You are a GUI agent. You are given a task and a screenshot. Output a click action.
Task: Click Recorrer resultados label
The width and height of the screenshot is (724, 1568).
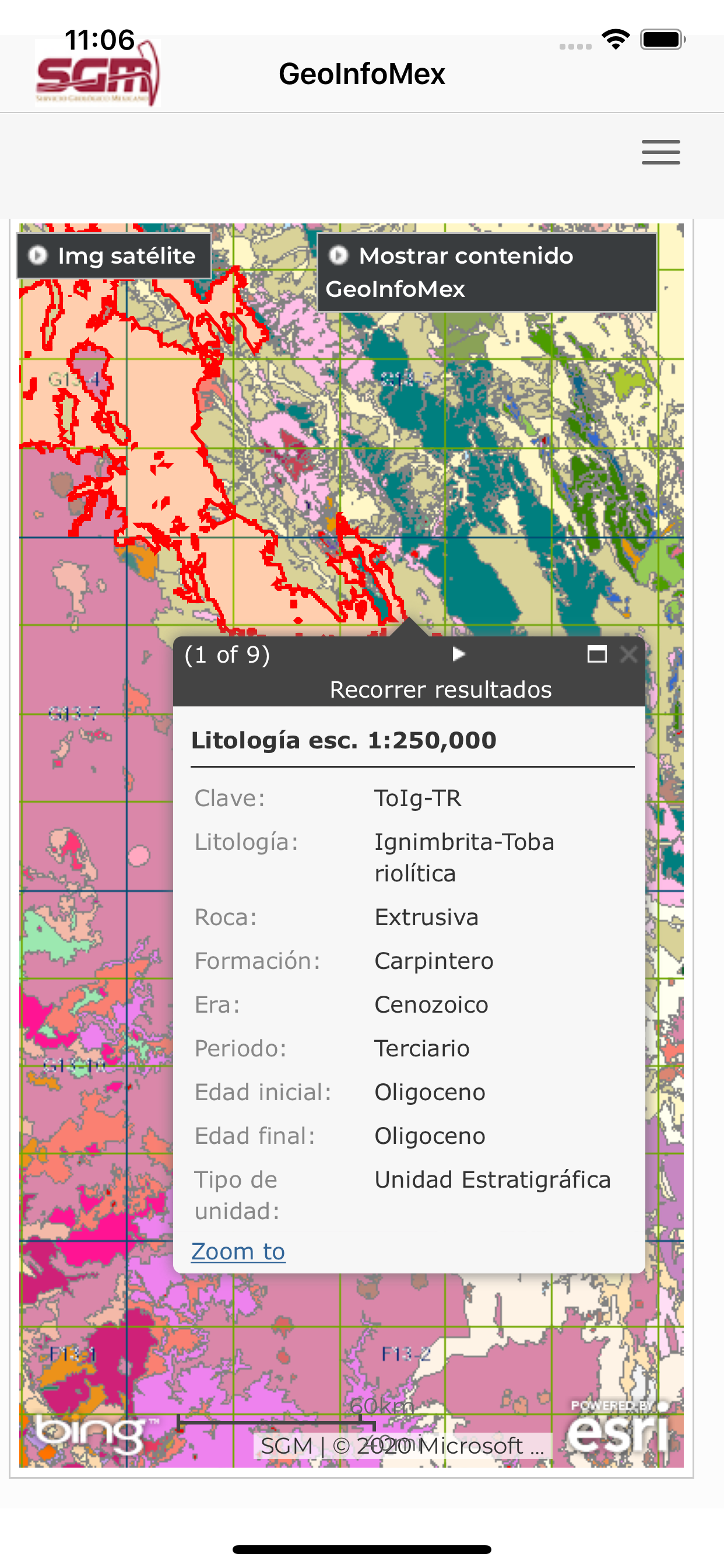pyautogui.click(x=441, y=689)
